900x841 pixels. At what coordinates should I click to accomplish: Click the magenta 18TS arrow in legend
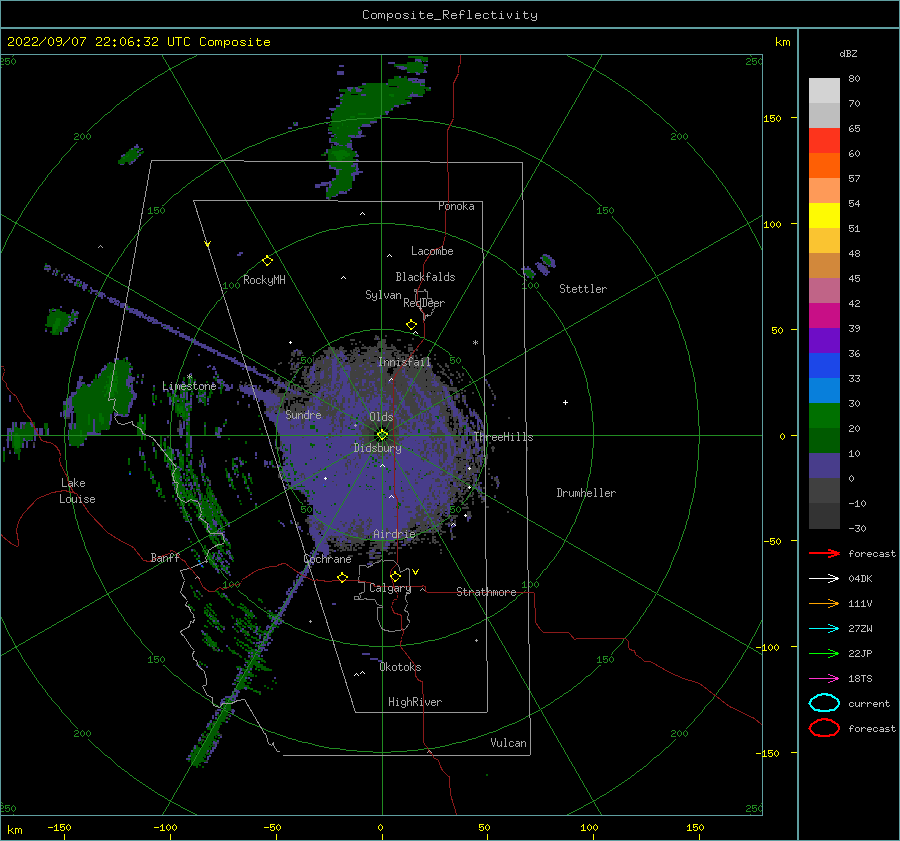[824, 679]
